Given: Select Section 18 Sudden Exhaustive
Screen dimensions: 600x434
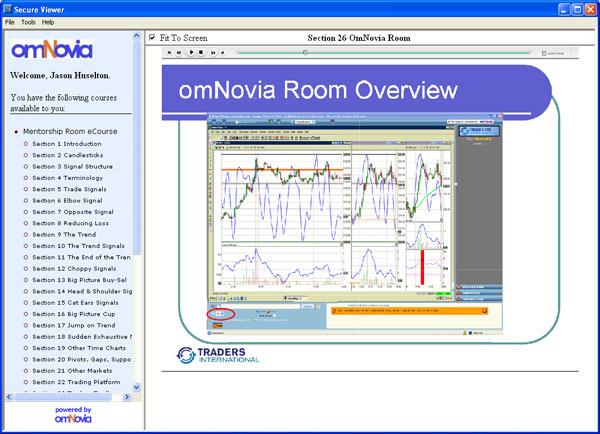Looking at the screenshot, I should (x=82, y=337).
